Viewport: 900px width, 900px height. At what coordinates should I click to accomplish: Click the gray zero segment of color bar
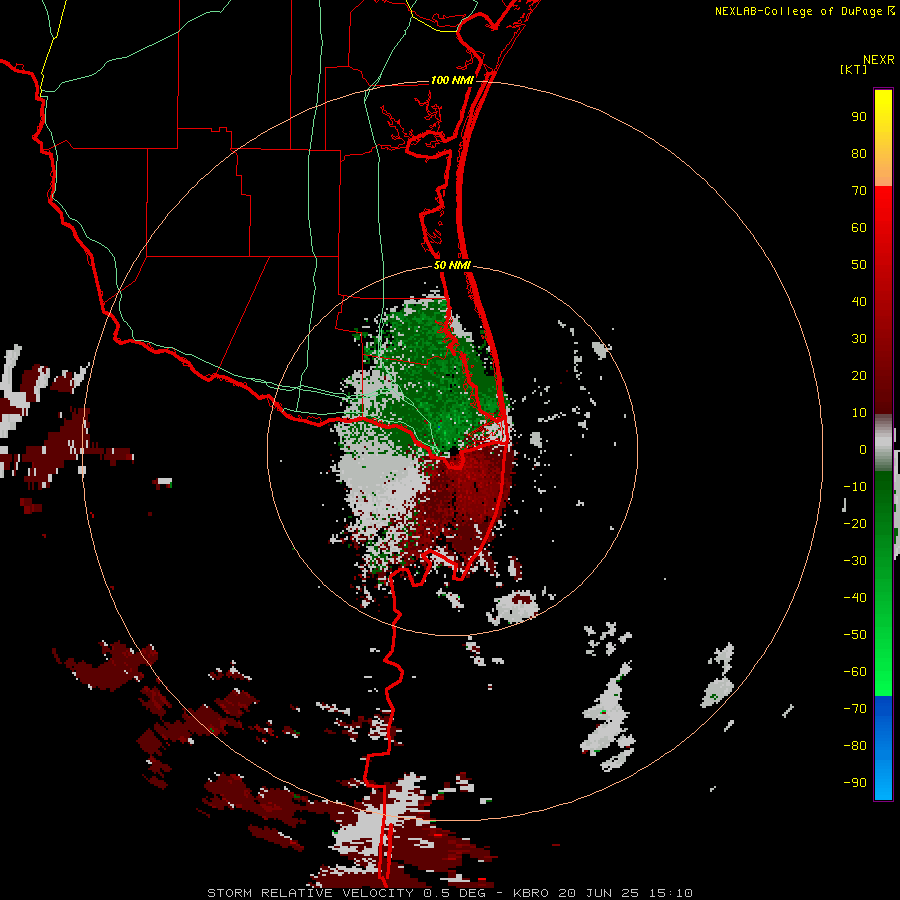pos(883,443)
